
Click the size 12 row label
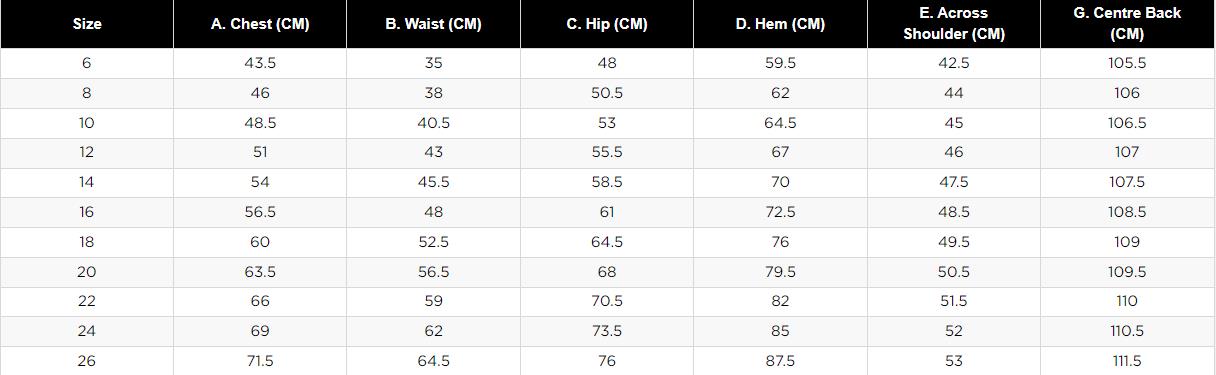point(87,152)
